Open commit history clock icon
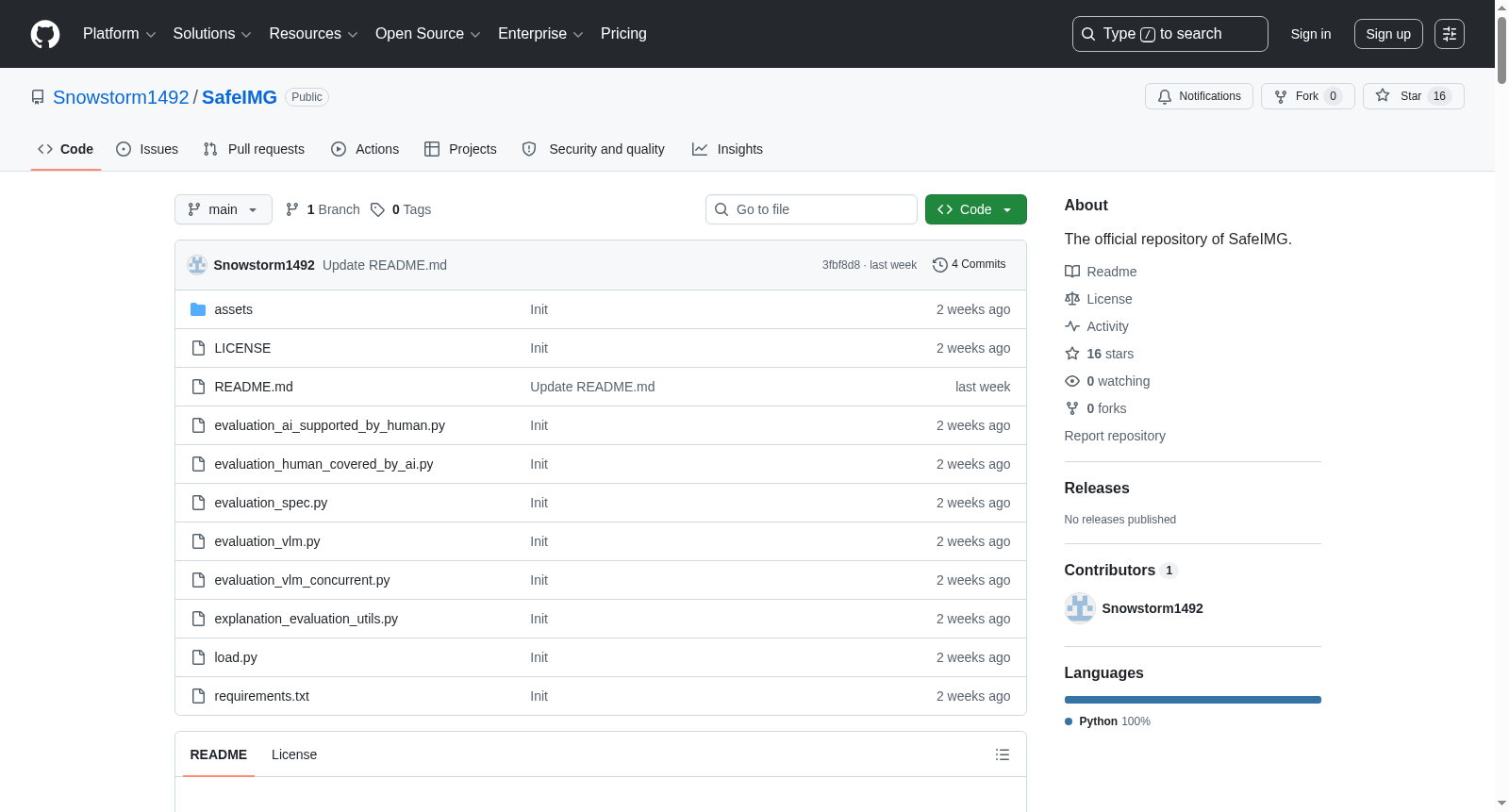The image size is (1509, 812). pos(940,265)
